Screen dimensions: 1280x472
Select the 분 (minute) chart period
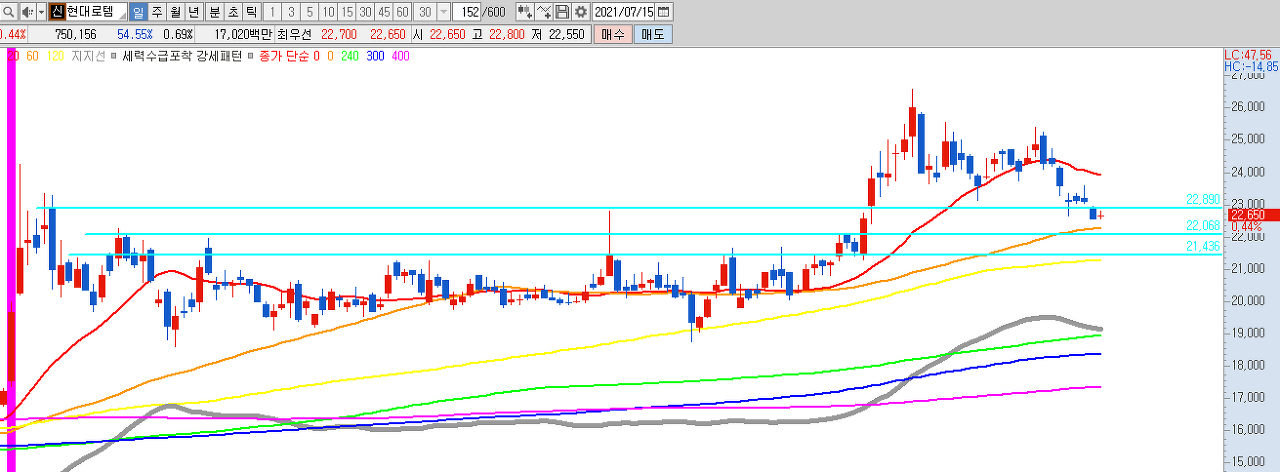[213, 12]
